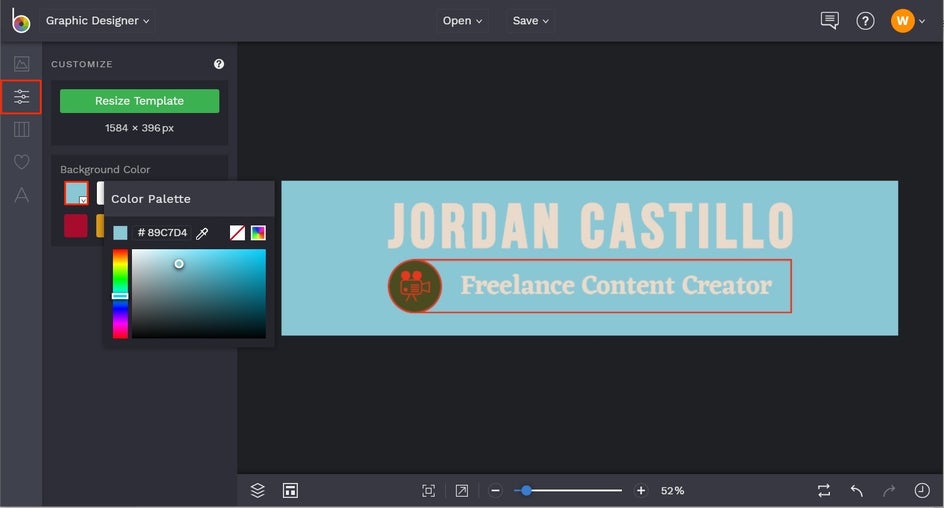Click the hex color code input field
This screenshot has width=944, height=508.
coord(162,233)
